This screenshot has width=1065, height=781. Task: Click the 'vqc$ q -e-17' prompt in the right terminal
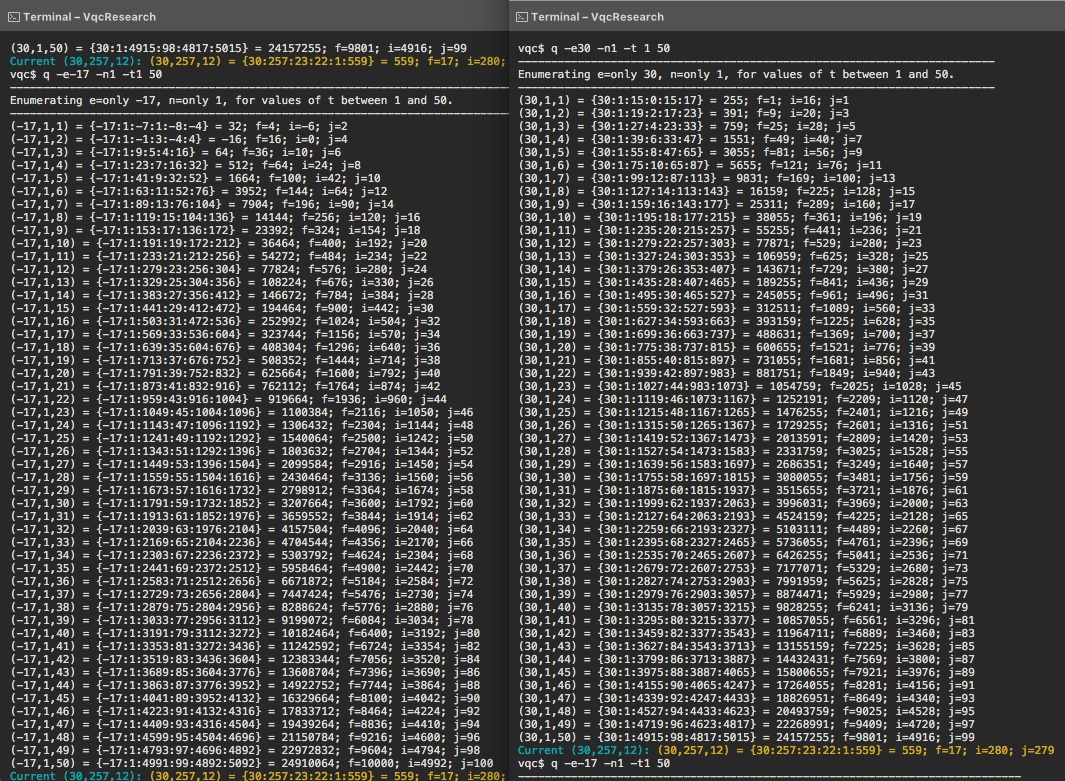pos(594,763)
